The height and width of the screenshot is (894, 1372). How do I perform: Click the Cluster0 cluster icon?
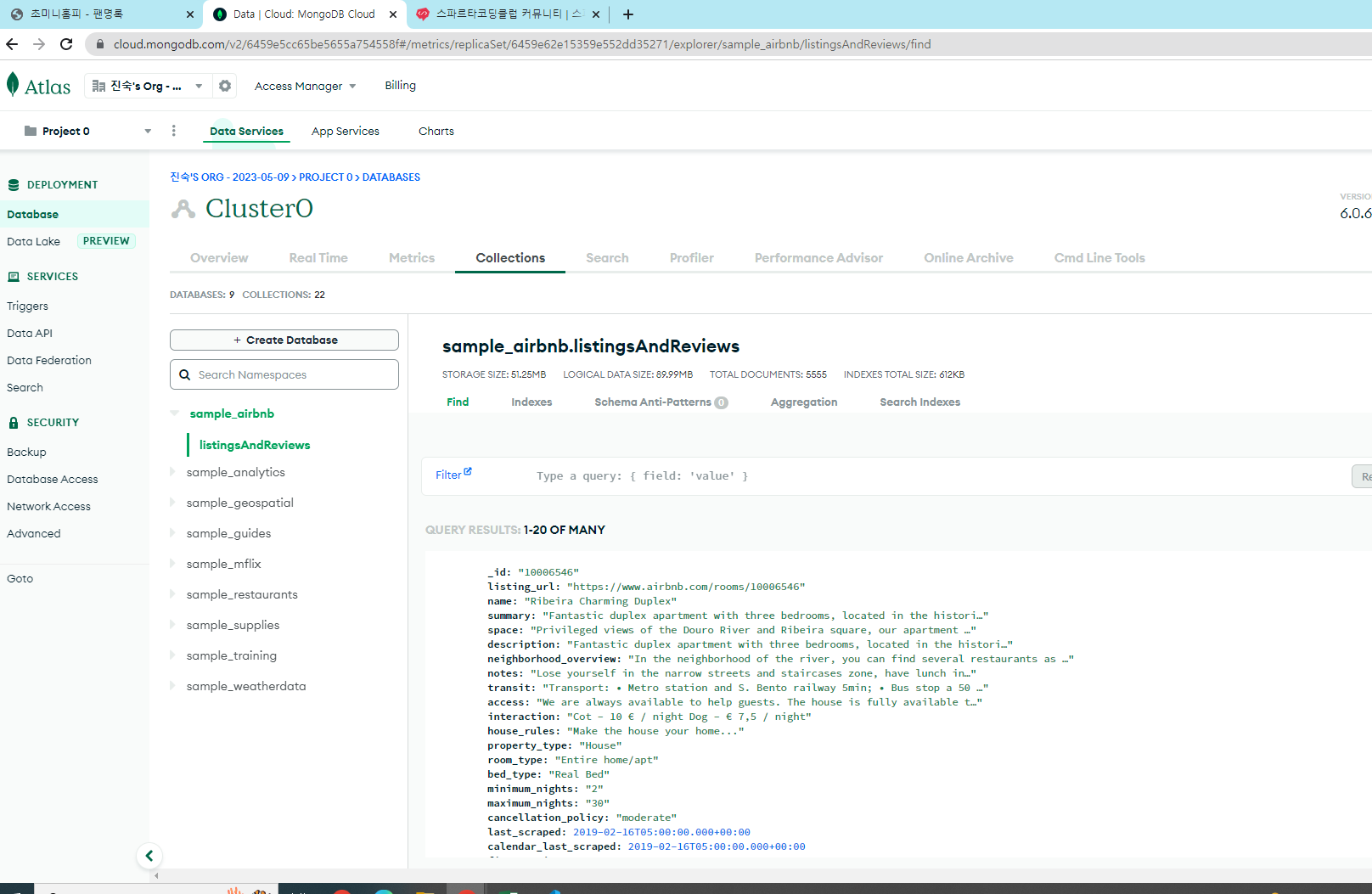coord(183,208)
